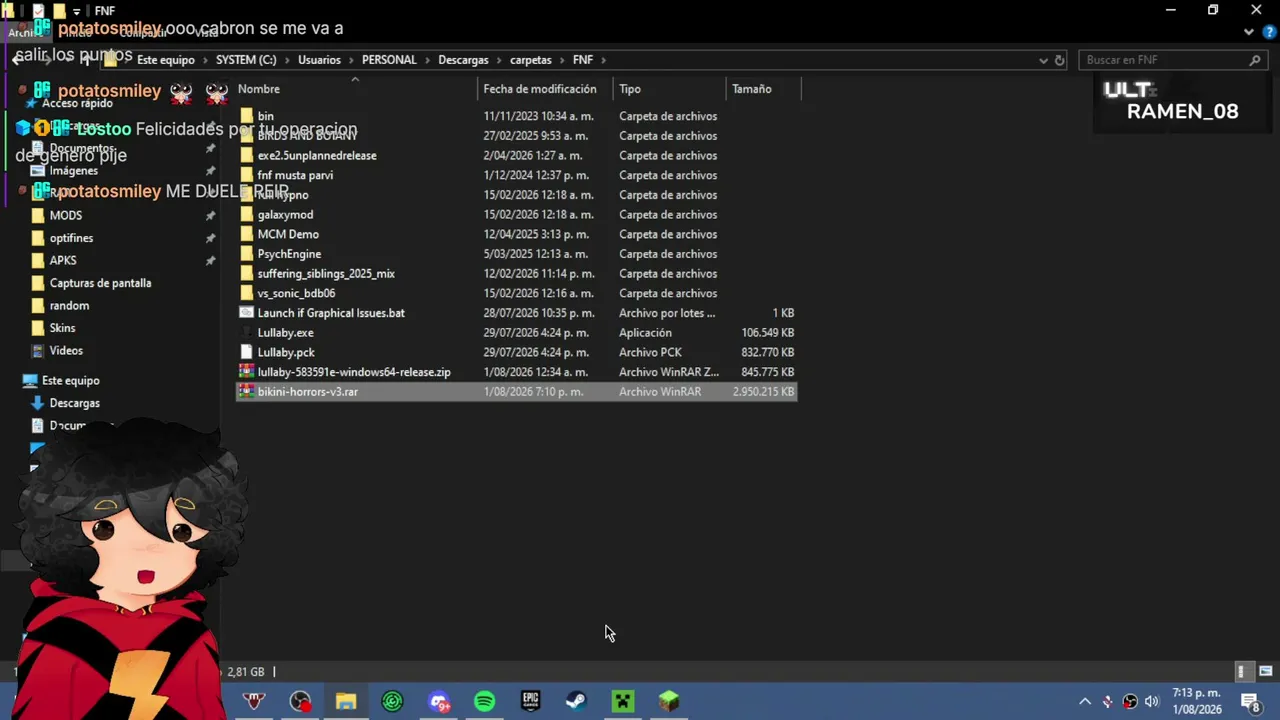Image resolution: width=1280 pixels, height=720 pixels.
Task: Open the address bar history dropdown
Action: (1044, 60)
